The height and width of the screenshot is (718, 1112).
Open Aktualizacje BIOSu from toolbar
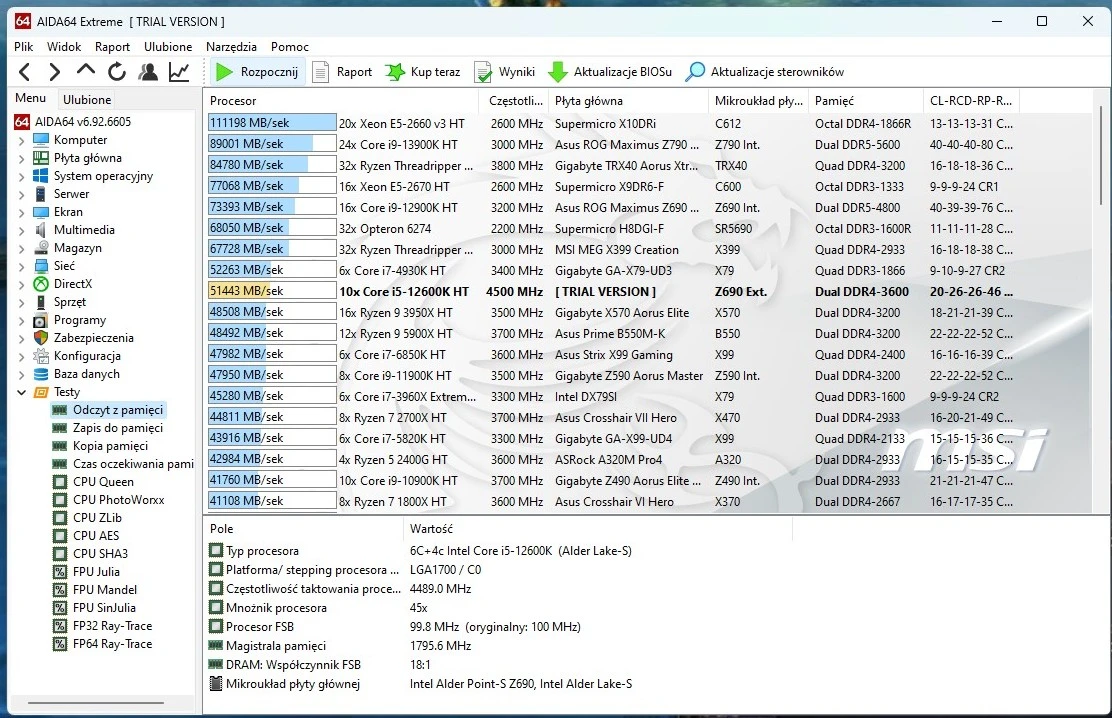(x=610, y=72)
